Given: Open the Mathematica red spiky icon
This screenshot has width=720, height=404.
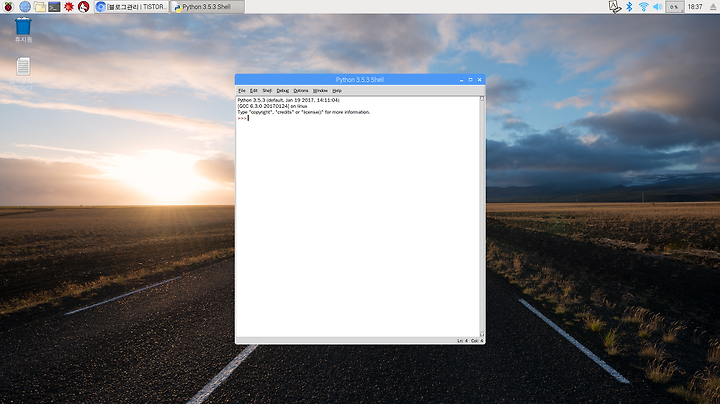Looking at the screenshot, I should [x=69, y=6].
